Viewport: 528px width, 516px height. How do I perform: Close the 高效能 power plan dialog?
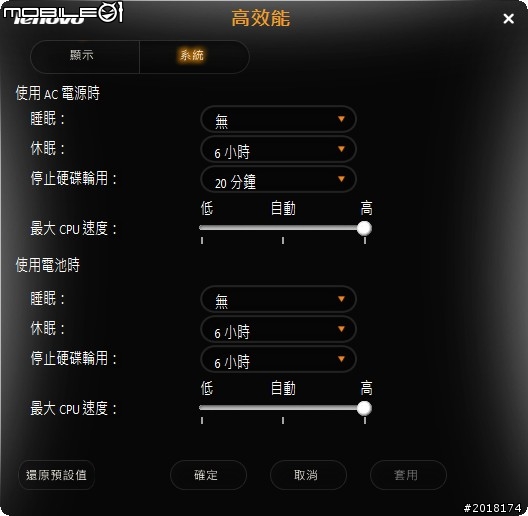pos(508,19)
